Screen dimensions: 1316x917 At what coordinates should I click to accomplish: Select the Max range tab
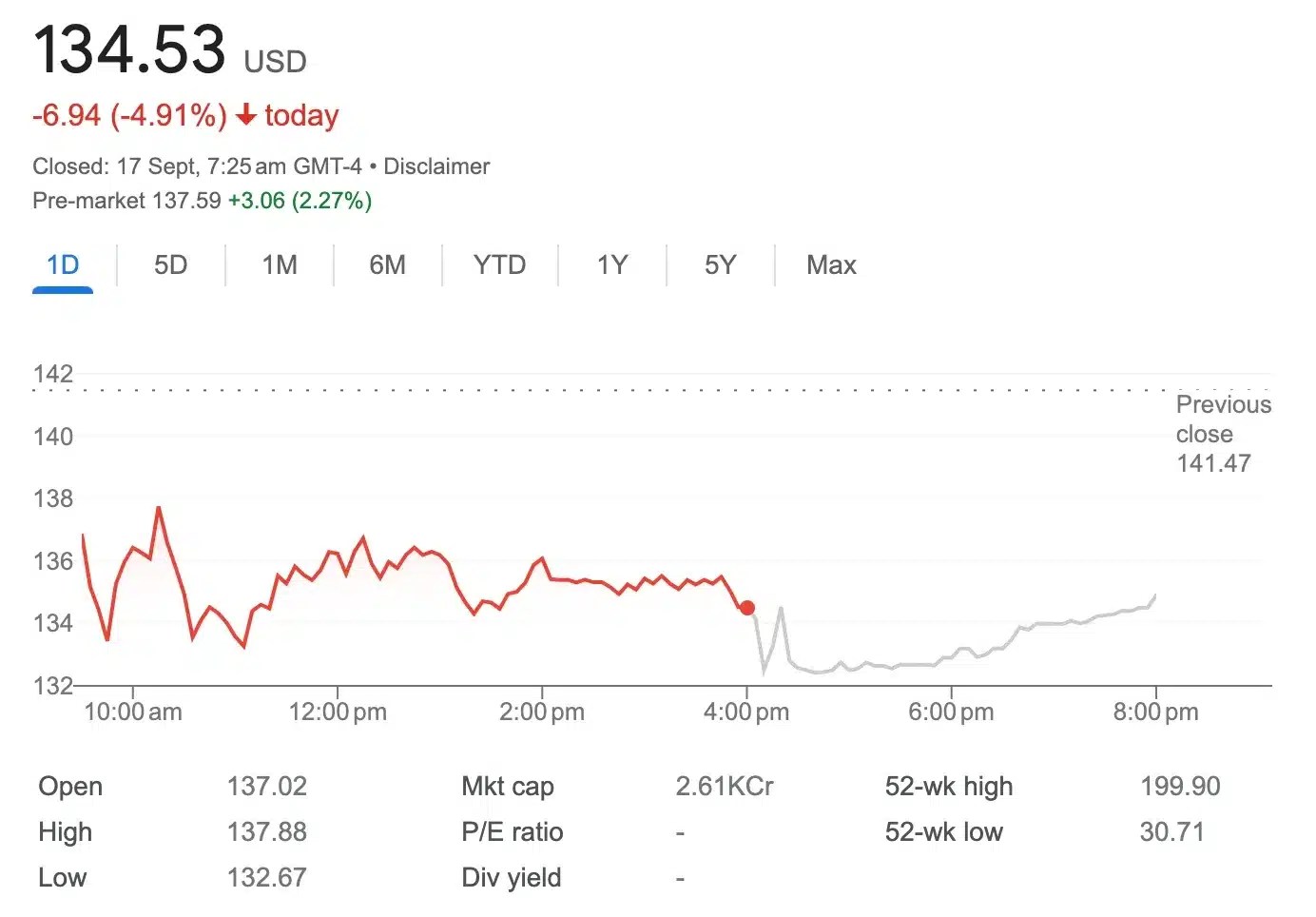[831, 264]
